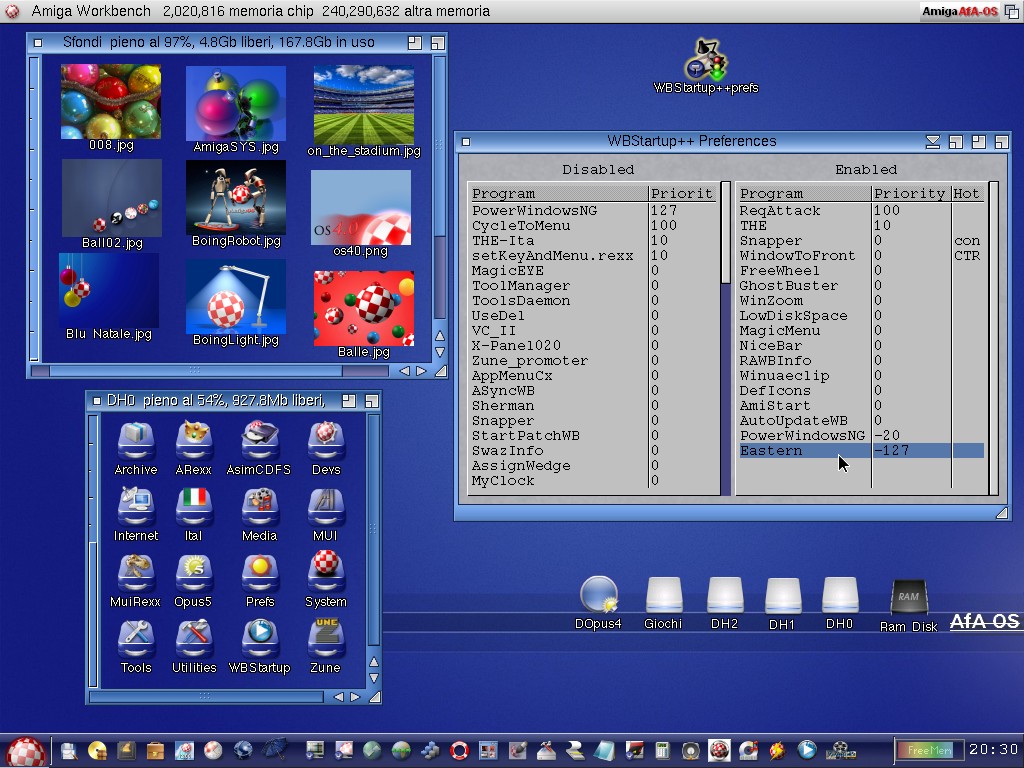Click the Disabled list vertical scrollbar
This screenshot has width=1024, height=768.
pos(726,300)
